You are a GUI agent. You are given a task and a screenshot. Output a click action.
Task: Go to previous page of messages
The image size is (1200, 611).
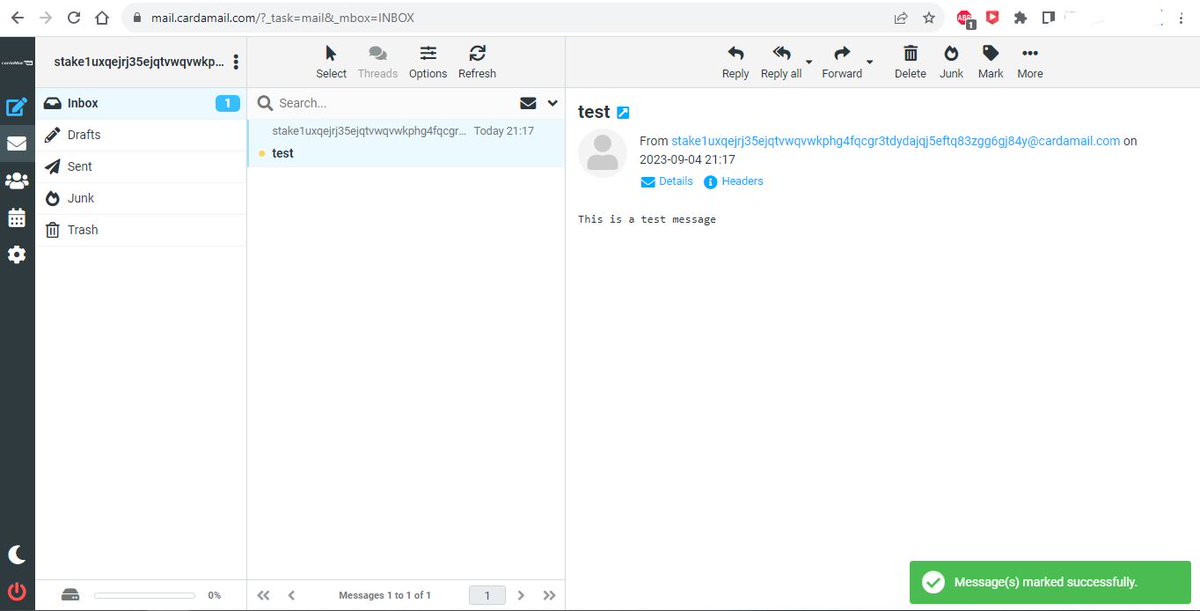291,595
